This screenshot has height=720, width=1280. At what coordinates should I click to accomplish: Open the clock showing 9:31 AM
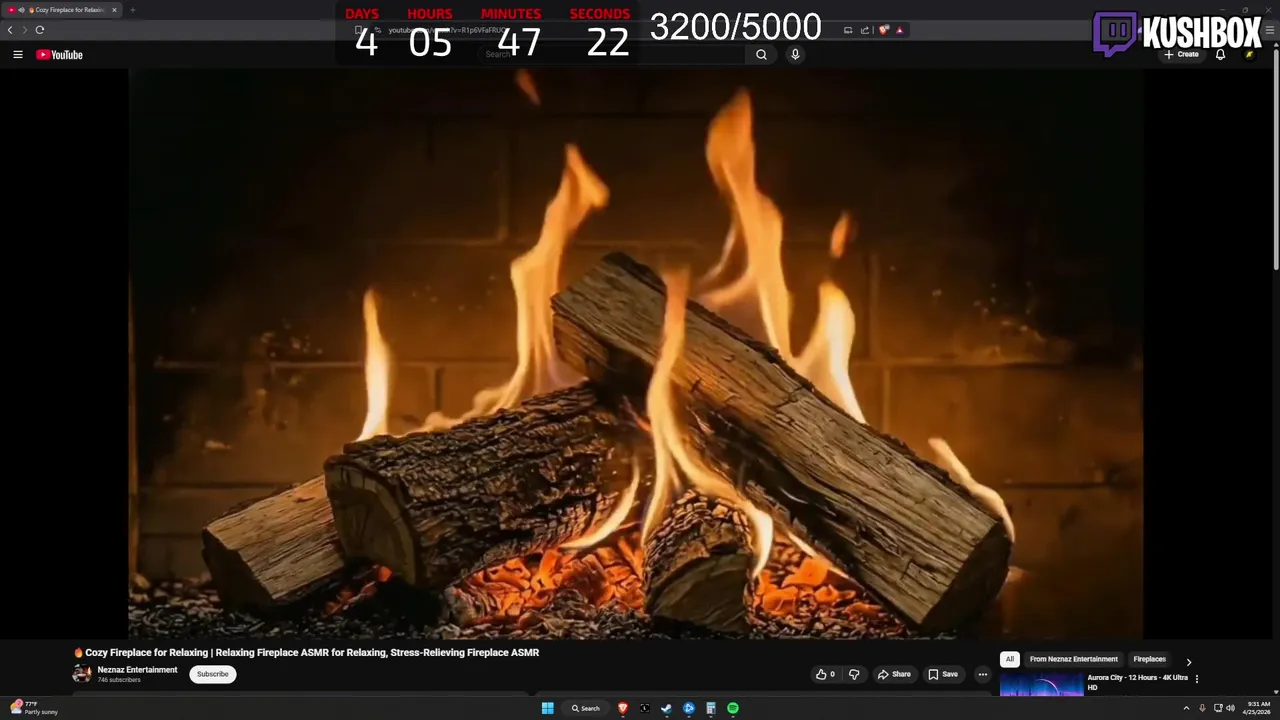1257,708
